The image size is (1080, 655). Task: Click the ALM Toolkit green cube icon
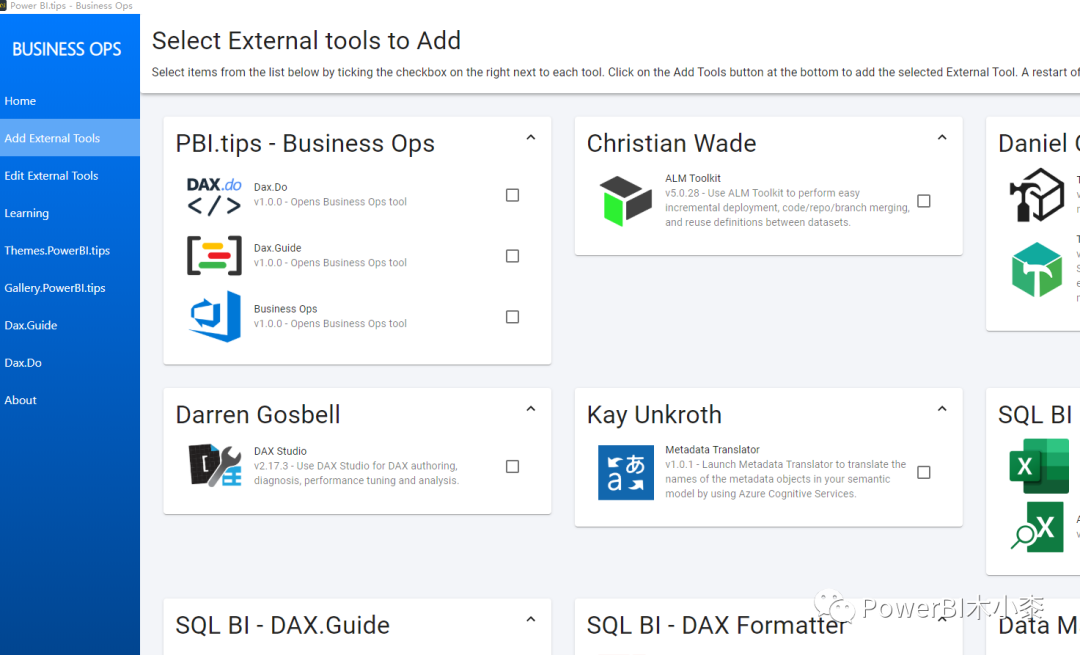(x=625, y=200)
